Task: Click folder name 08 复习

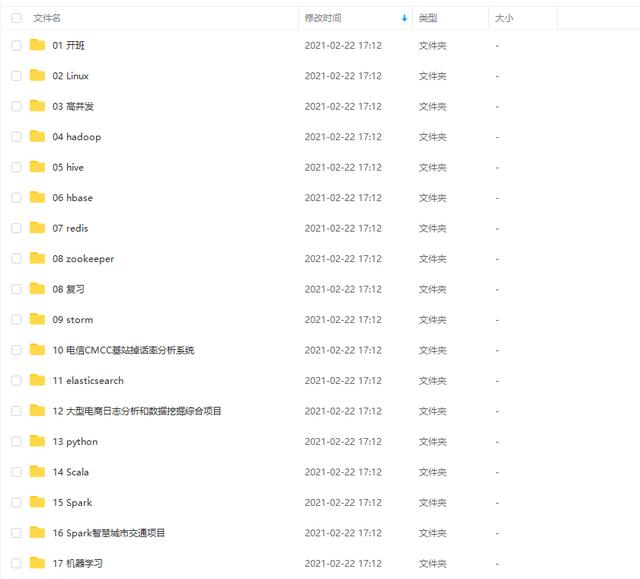Action: [69, 289]
